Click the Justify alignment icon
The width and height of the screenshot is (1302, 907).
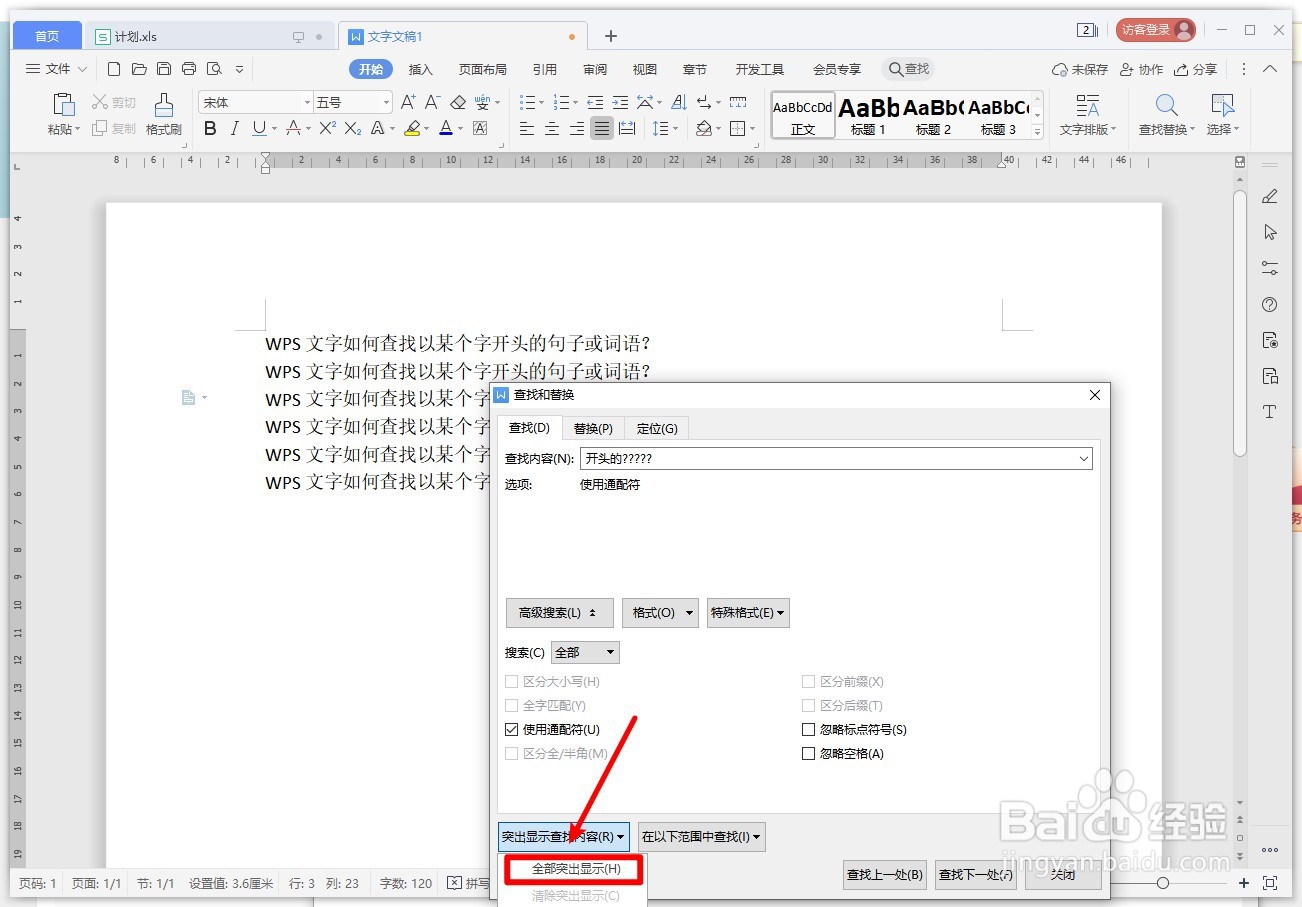pos(602,128)
